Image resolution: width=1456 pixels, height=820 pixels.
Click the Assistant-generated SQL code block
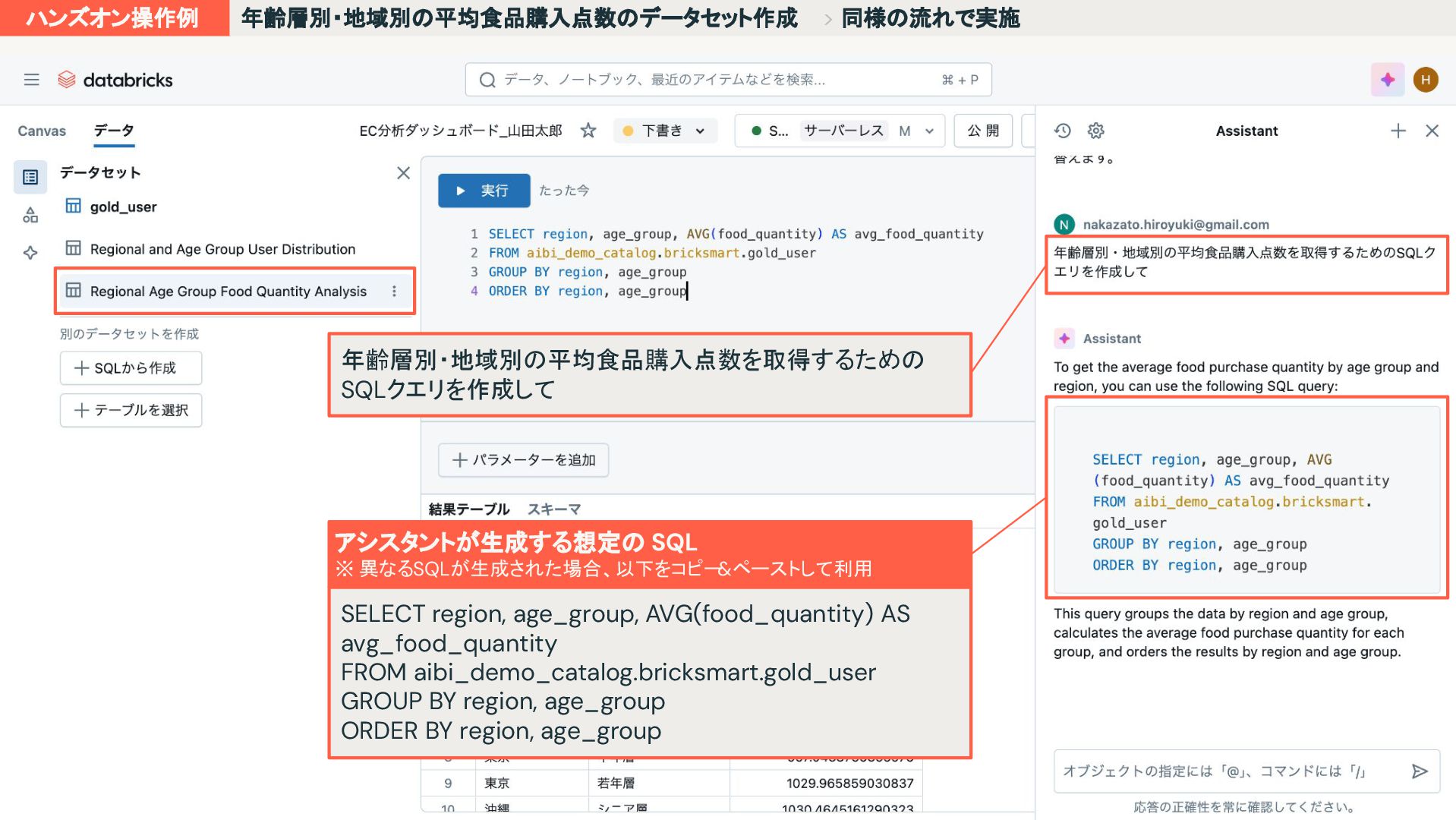[x=1246, y=500]
